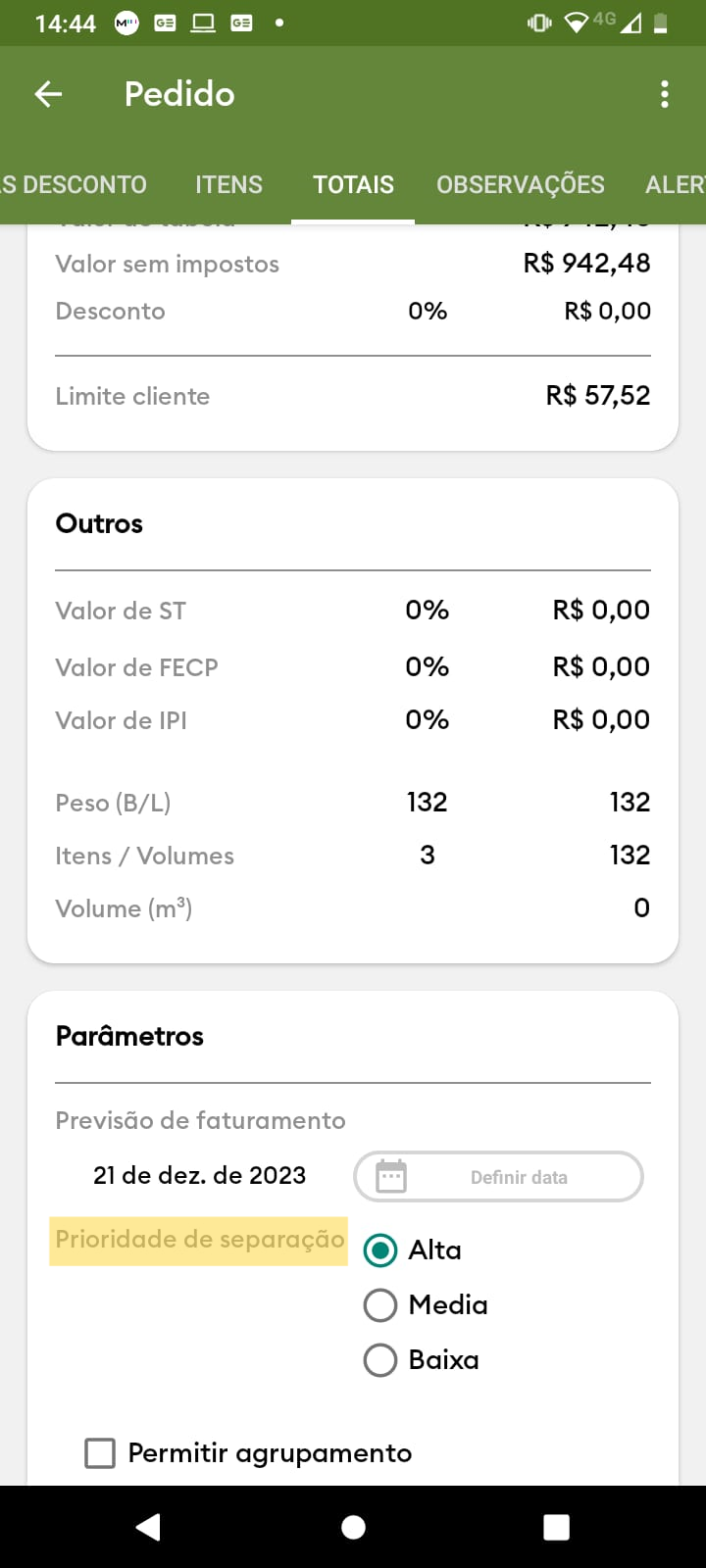Tap the Prioridade de separação label
This screenshot has height=1568, width=706.
tap(199, 1240)
